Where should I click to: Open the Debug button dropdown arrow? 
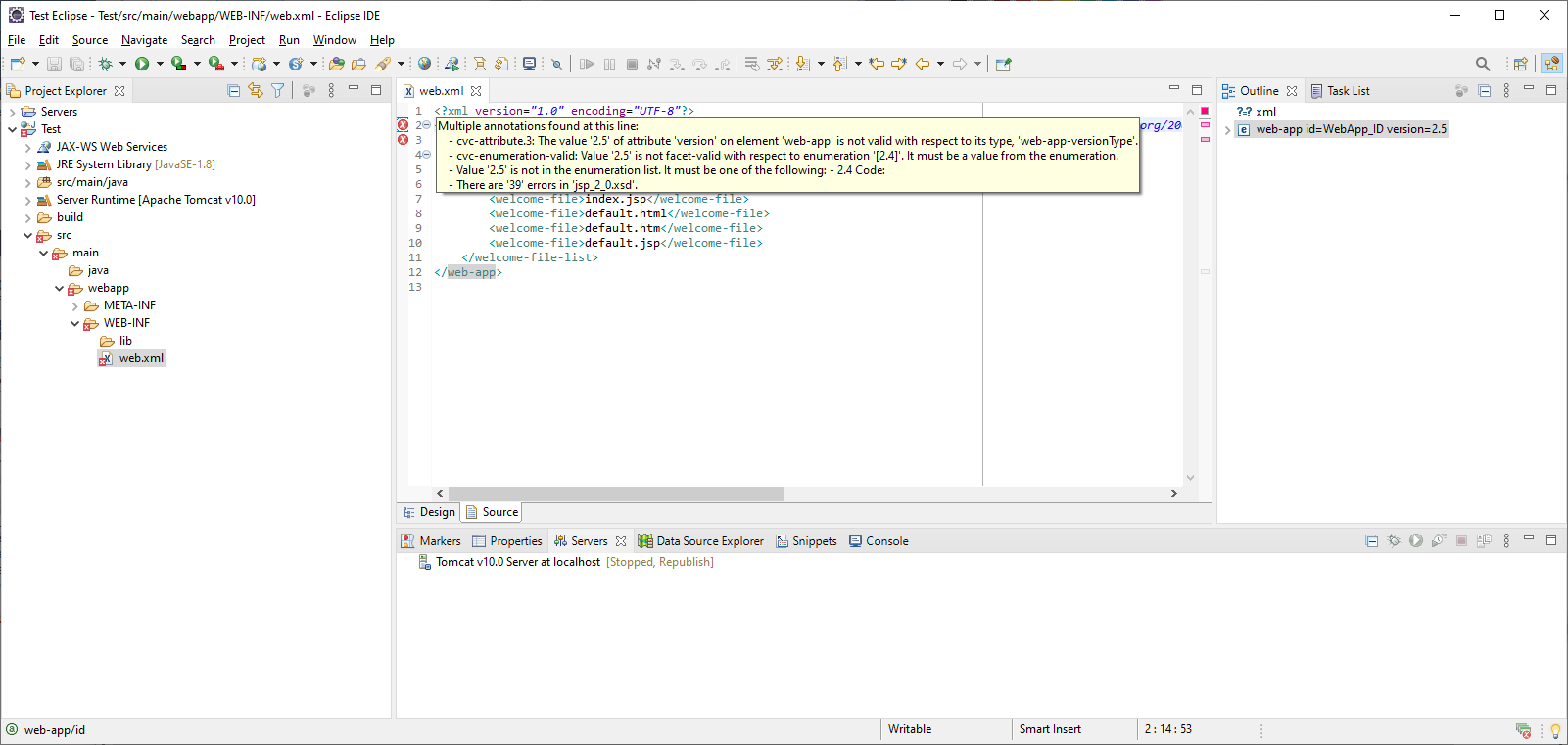pyautogui.click(x=122, y=64)
